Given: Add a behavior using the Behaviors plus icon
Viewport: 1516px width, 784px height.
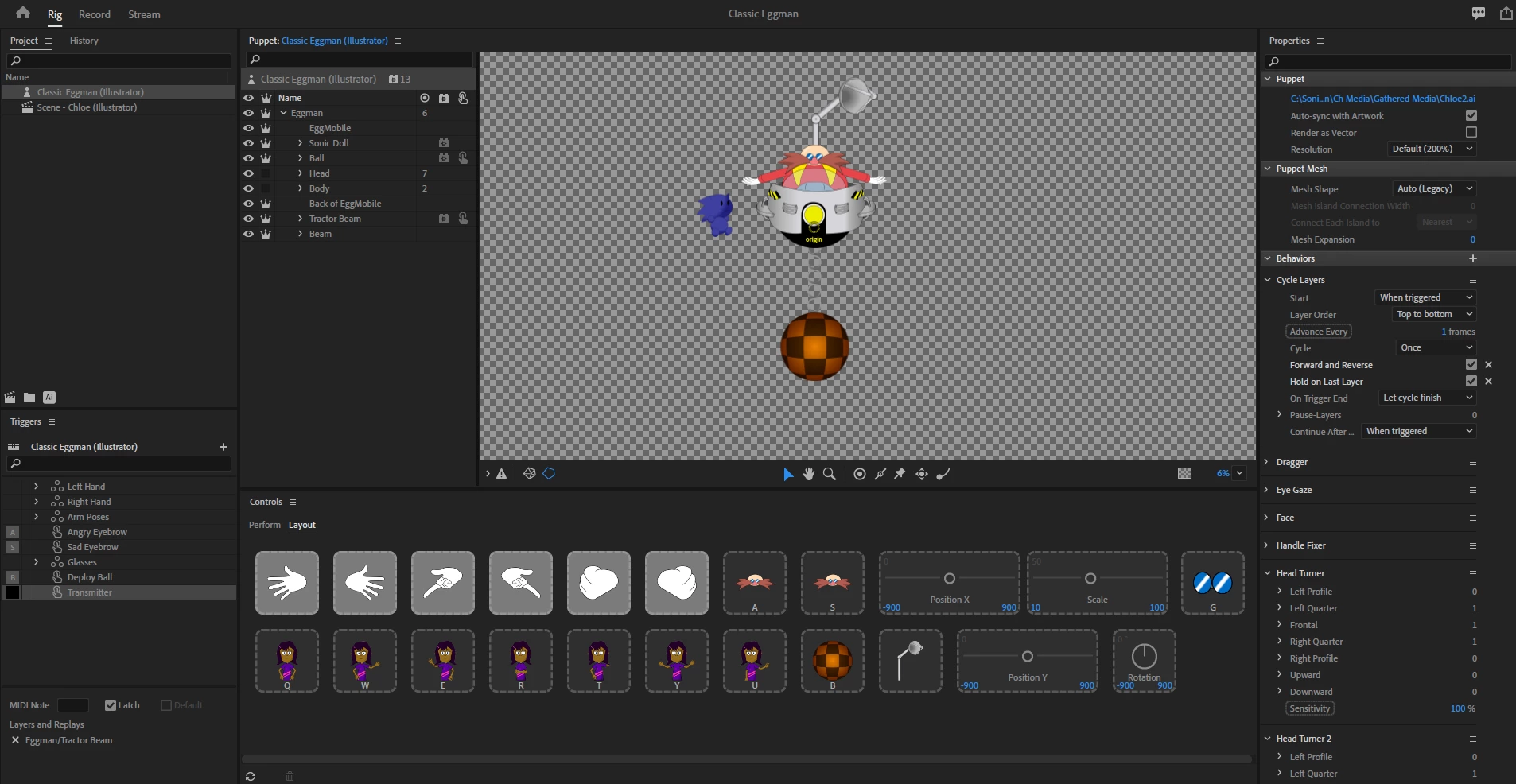Looking at the screenshot, I should point(1473,258).
